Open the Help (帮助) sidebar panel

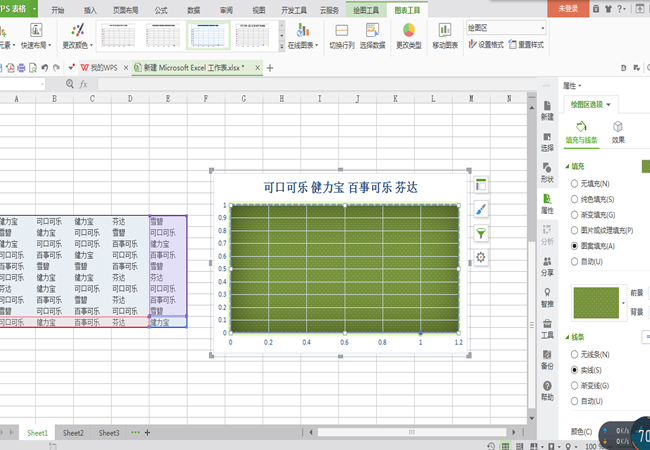pos(547,391)
